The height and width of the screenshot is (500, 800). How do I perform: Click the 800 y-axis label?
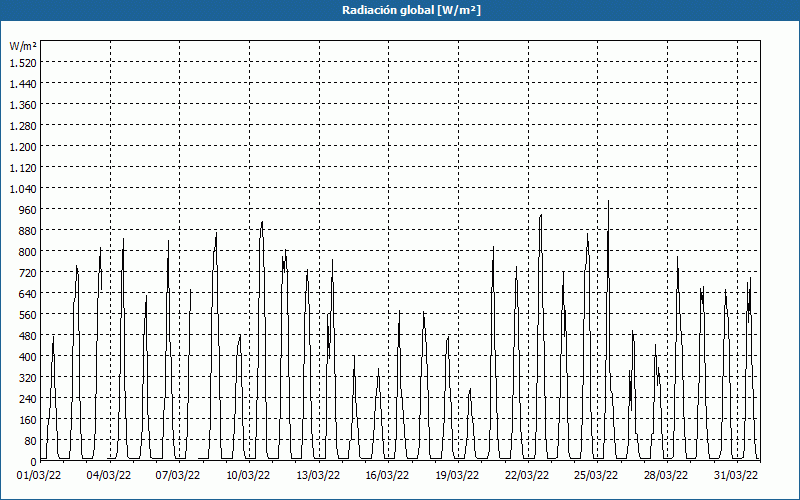click(x=28, y=252)
